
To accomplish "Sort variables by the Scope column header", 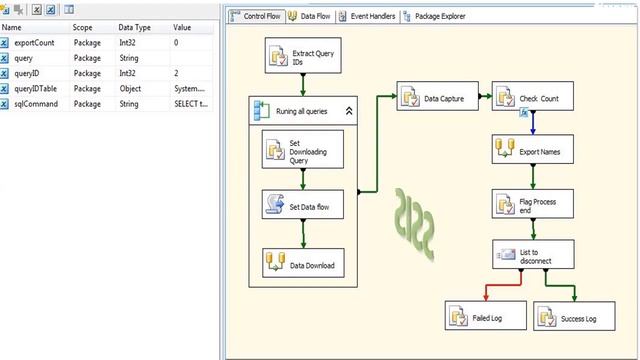I will (82, 27).
